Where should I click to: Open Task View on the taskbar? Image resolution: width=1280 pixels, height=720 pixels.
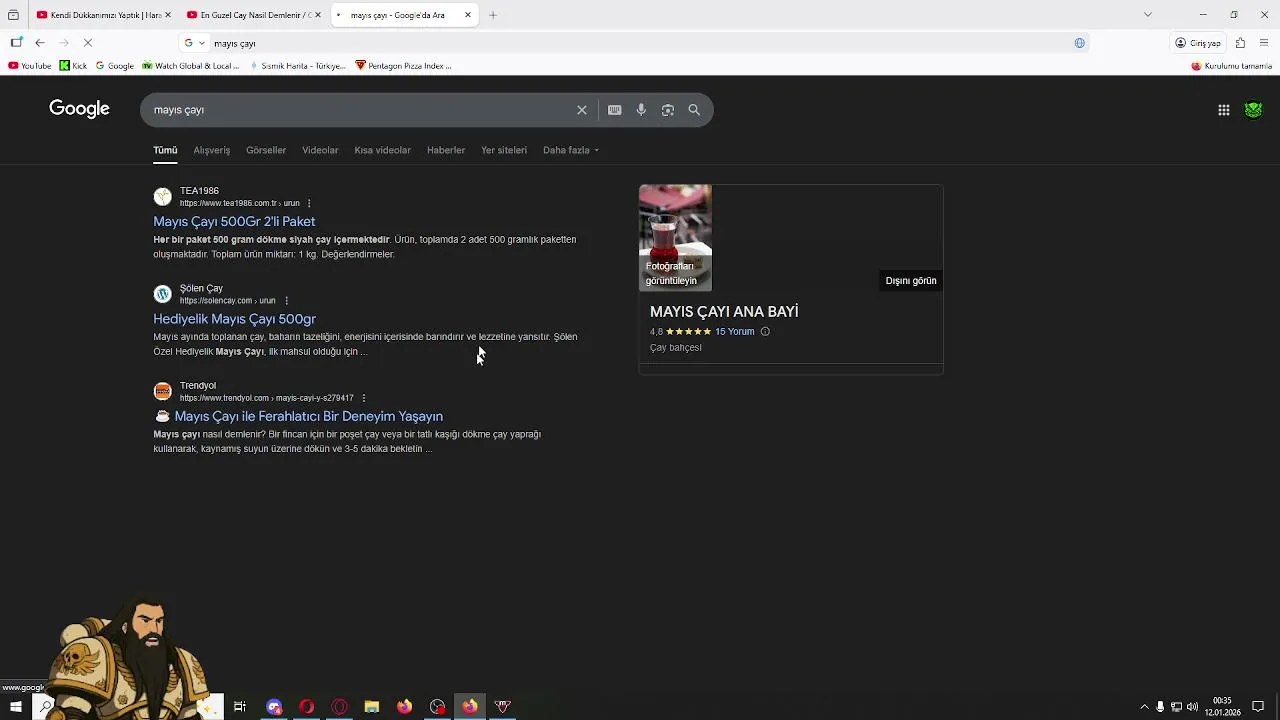[x=240, y=707]
